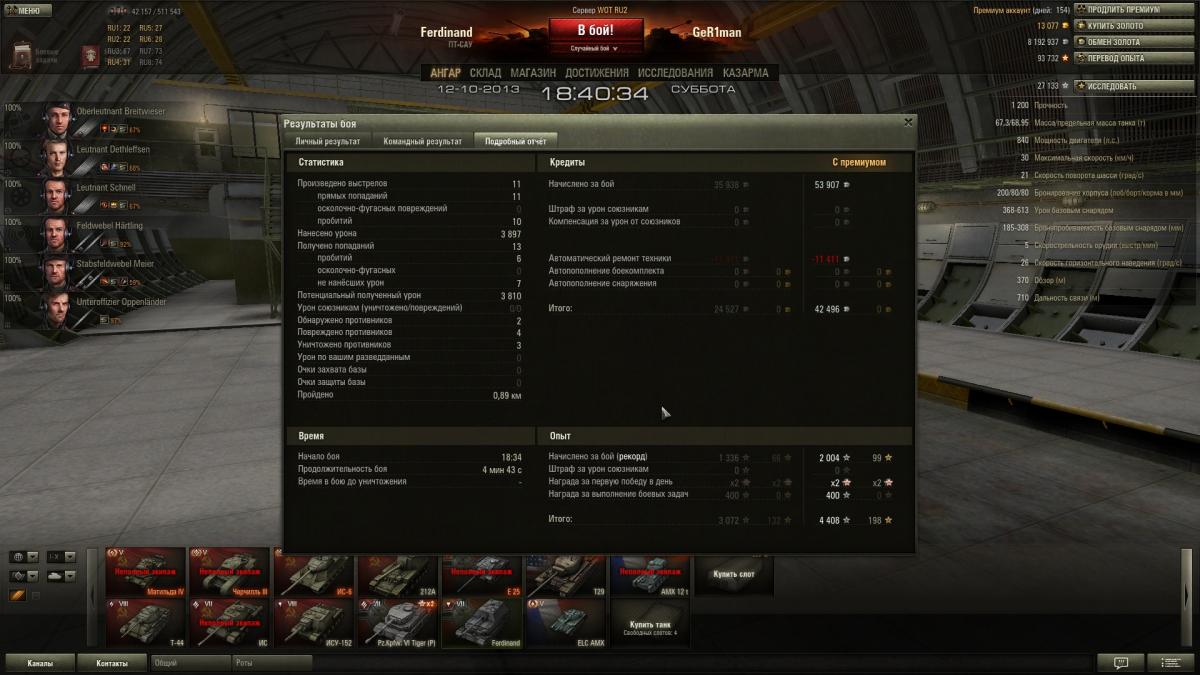Switch to the Личный результат tab
This screenshot has width=1200, height=675.
click(327, 141)
